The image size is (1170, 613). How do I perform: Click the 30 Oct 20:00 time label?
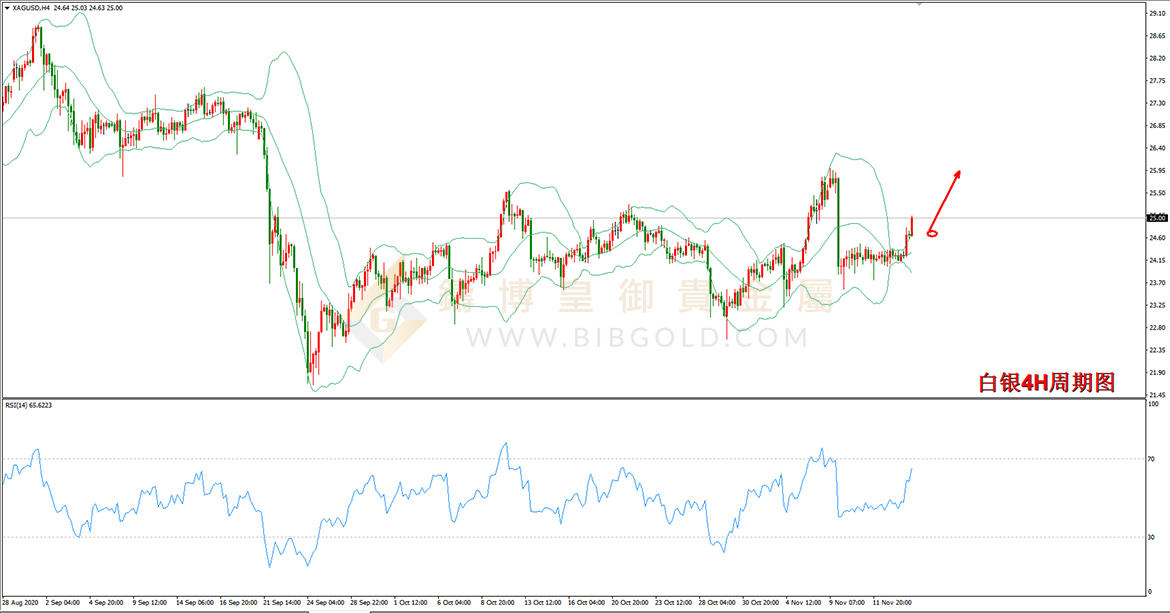click(x=761, y=602)
